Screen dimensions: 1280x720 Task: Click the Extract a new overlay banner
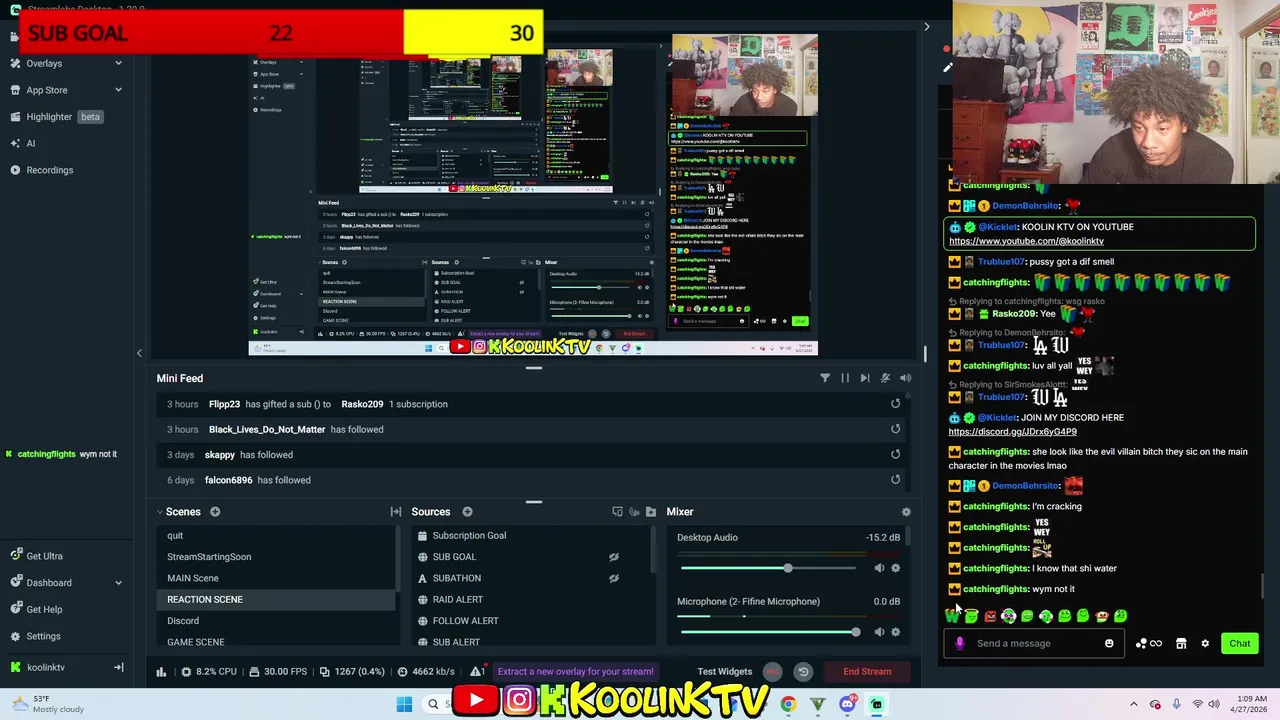[x=575, y=672]
